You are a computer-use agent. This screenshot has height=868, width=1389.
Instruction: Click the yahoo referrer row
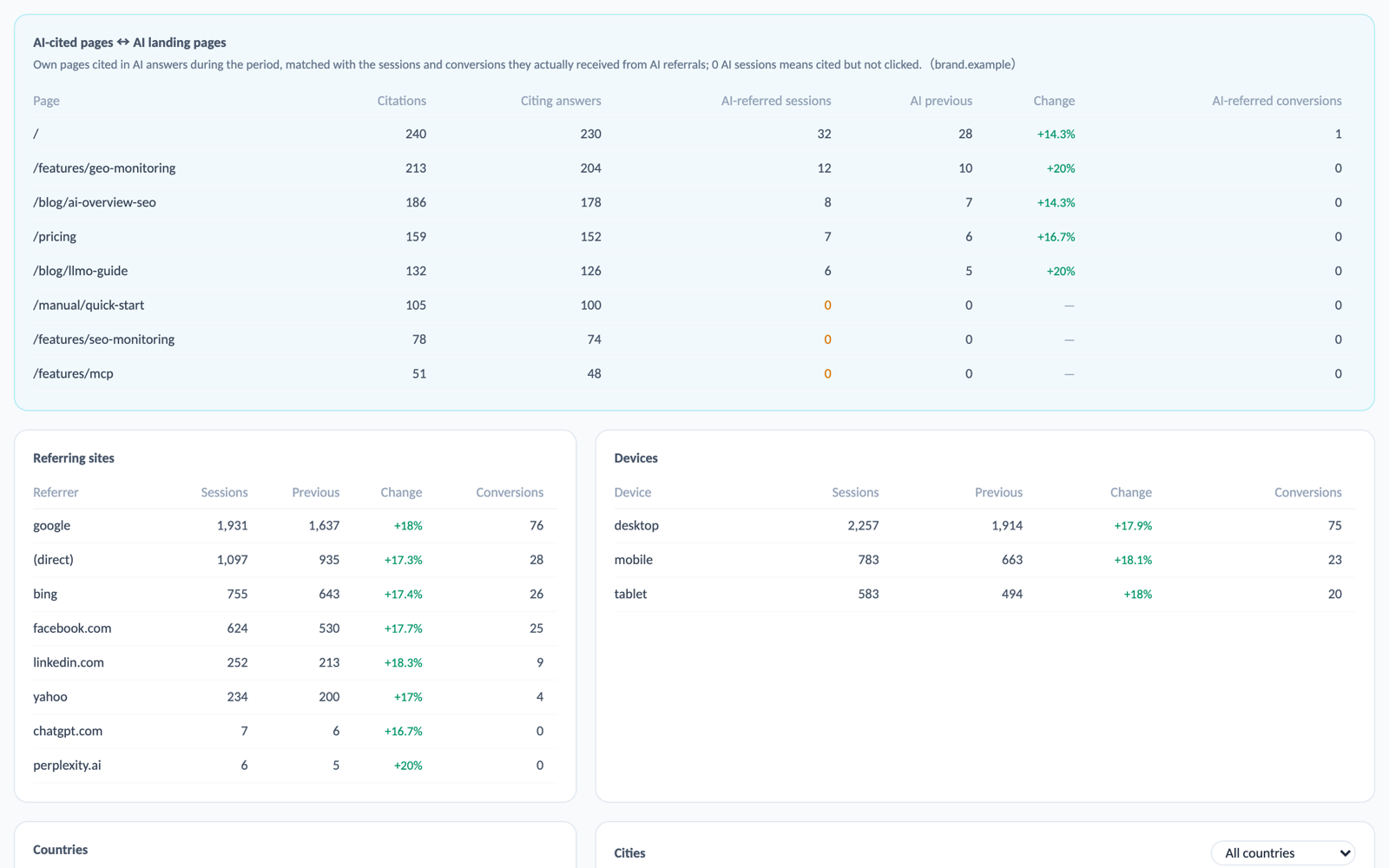tap(294, 697)
